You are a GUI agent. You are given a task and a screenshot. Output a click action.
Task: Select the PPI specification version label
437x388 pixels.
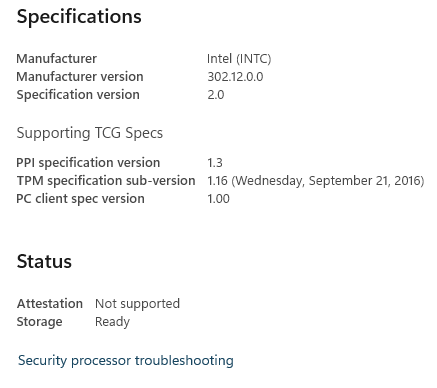(x=88, y=163)
